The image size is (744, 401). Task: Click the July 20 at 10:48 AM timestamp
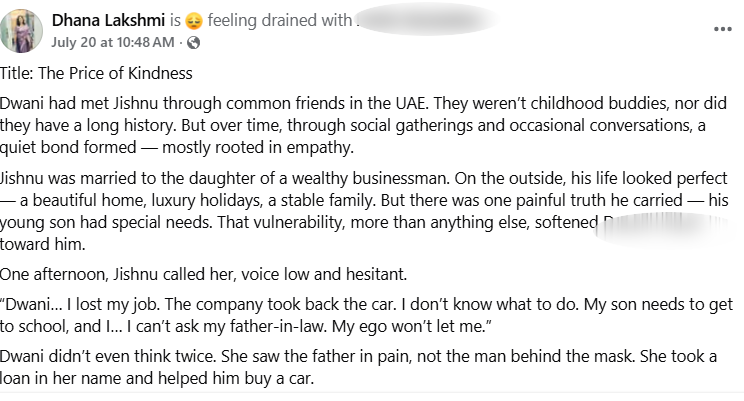113,42
